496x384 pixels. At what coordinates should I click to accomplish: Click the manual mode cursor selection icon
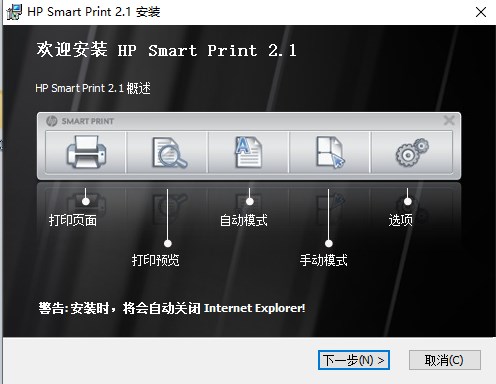click(x=330, y=152)
